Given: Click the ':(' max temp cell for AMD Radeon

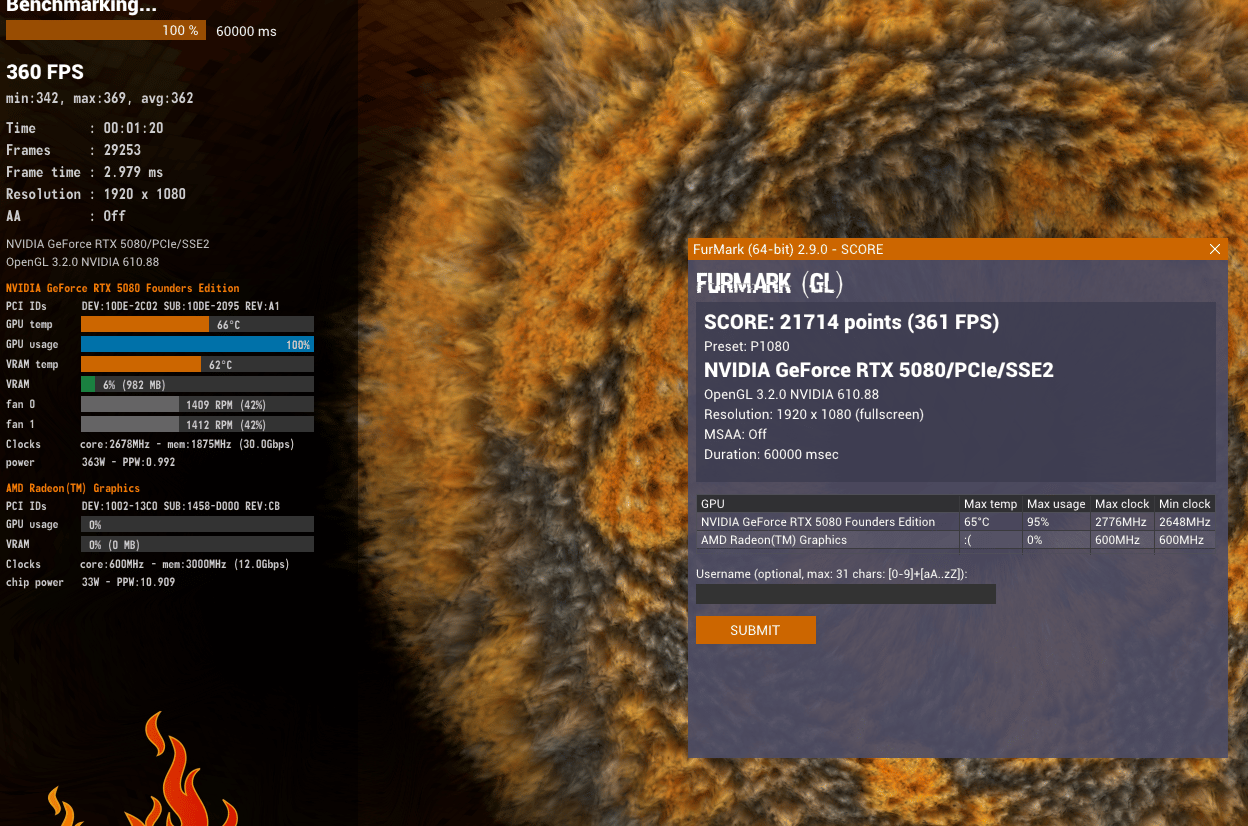Looking at the screenshot, I should pyautogui.click(x=968, y=540).
